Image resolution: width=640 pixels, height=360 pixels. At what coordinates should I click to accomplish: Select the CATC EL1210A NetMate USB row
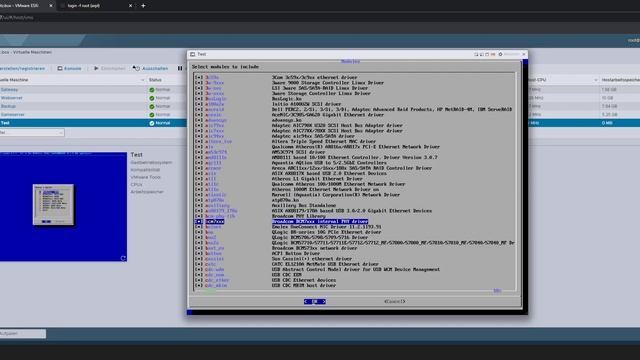pyautogui.click(x=355, y=264)
